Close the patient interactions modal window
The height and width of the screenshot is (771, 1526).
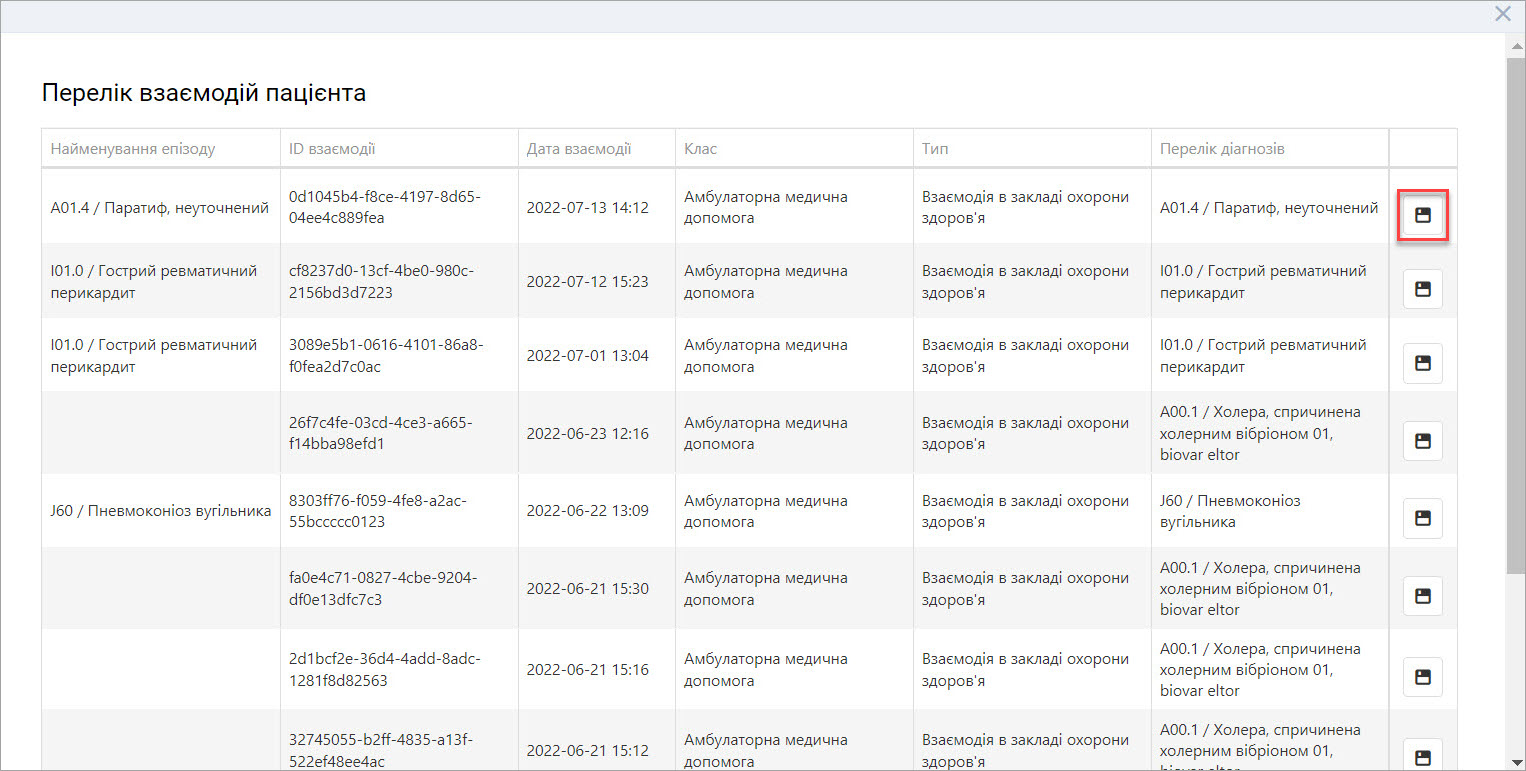(1502, 14)
